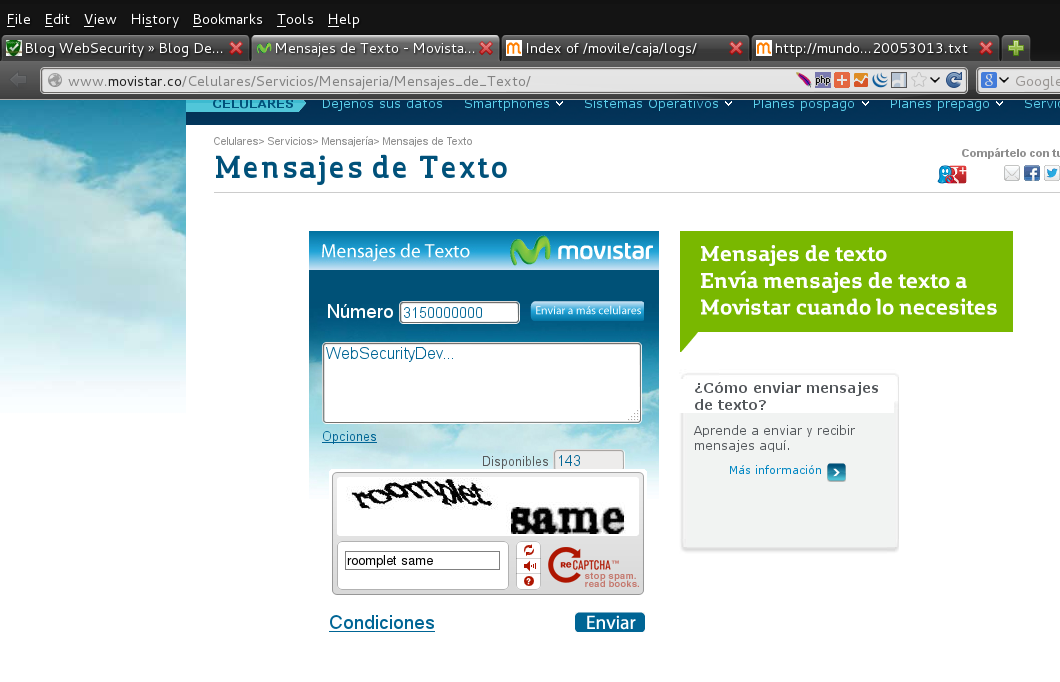1060x682 pixels.
Task: Expand the Planes prepago nav dropdown
Action: tap(946, 104)
